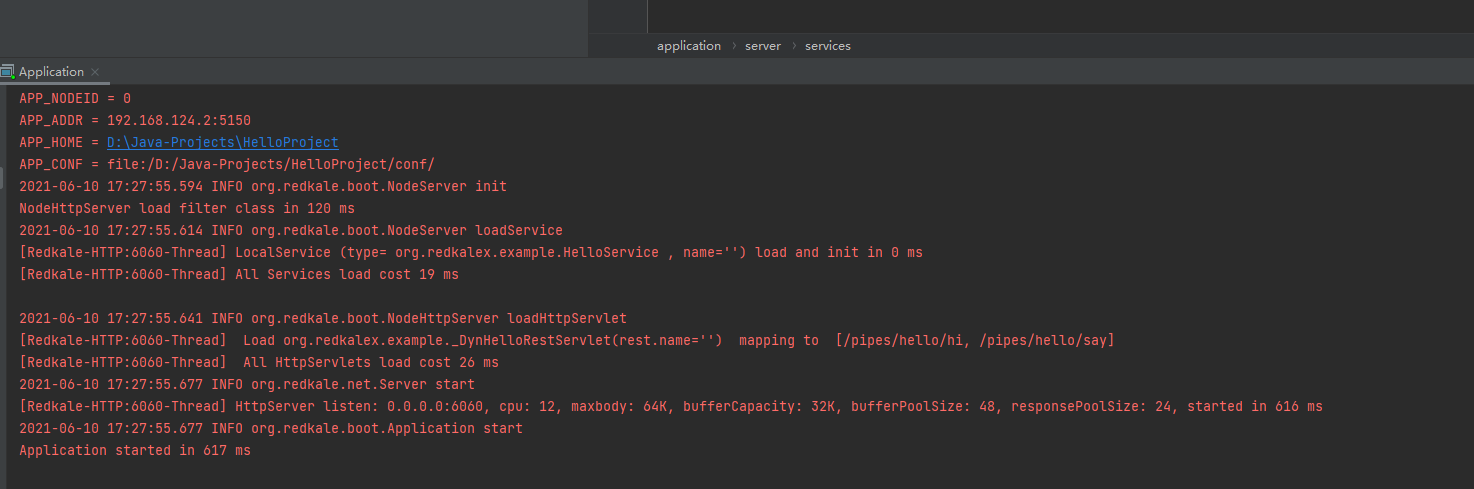Viewport: 1474px width, 489px height.
Task: Jump to the services breadcrumb item
Action: [x=827, y=46]
